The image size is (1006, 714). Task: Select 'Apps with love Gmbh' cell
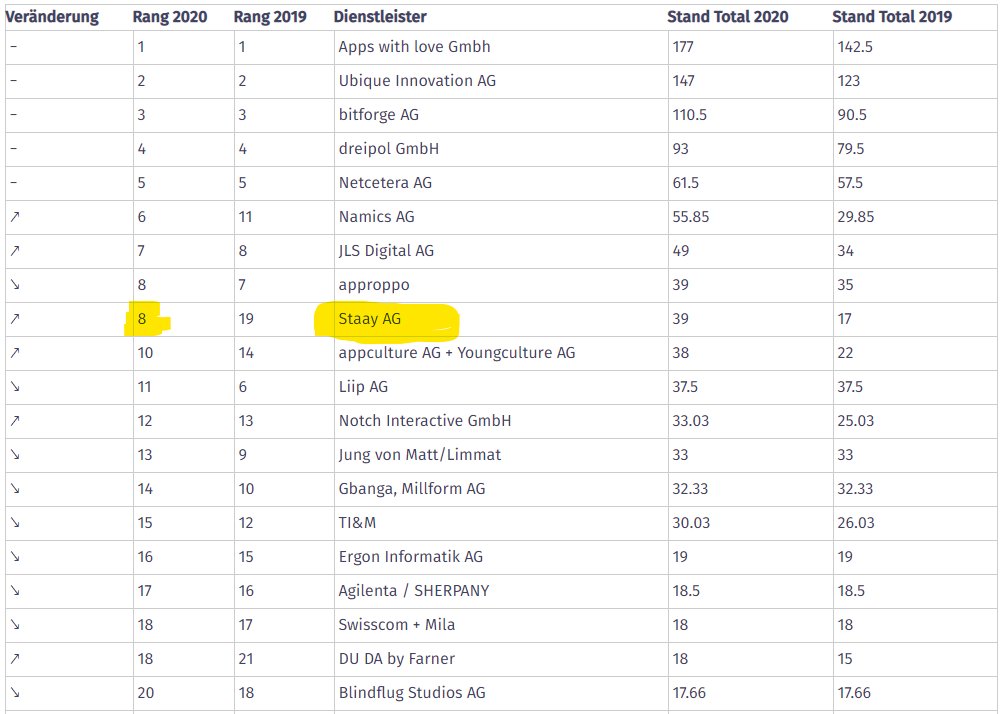501,47
